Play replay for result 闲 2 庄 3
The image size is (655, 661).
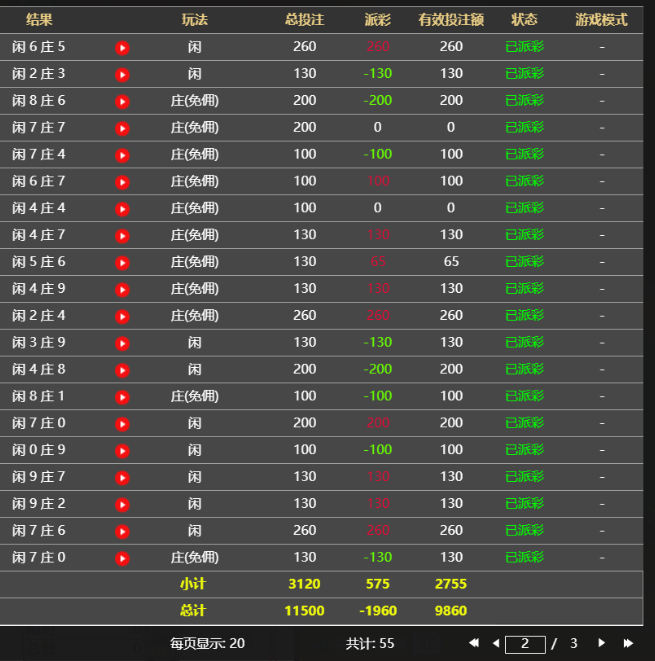tap(122, 74)
